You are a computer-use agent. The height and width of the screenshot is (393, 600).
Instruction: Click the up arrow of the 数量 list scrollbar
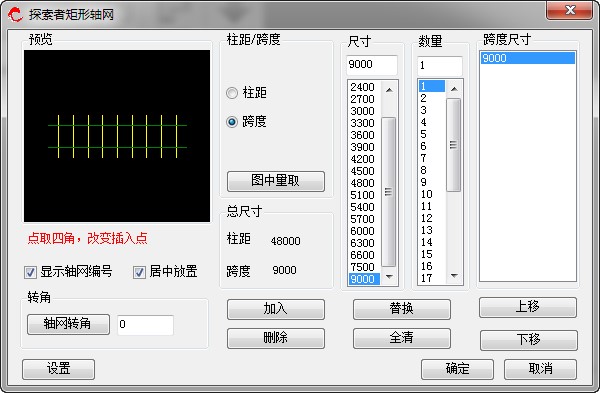pyautogui.click(x=454, y=89)
